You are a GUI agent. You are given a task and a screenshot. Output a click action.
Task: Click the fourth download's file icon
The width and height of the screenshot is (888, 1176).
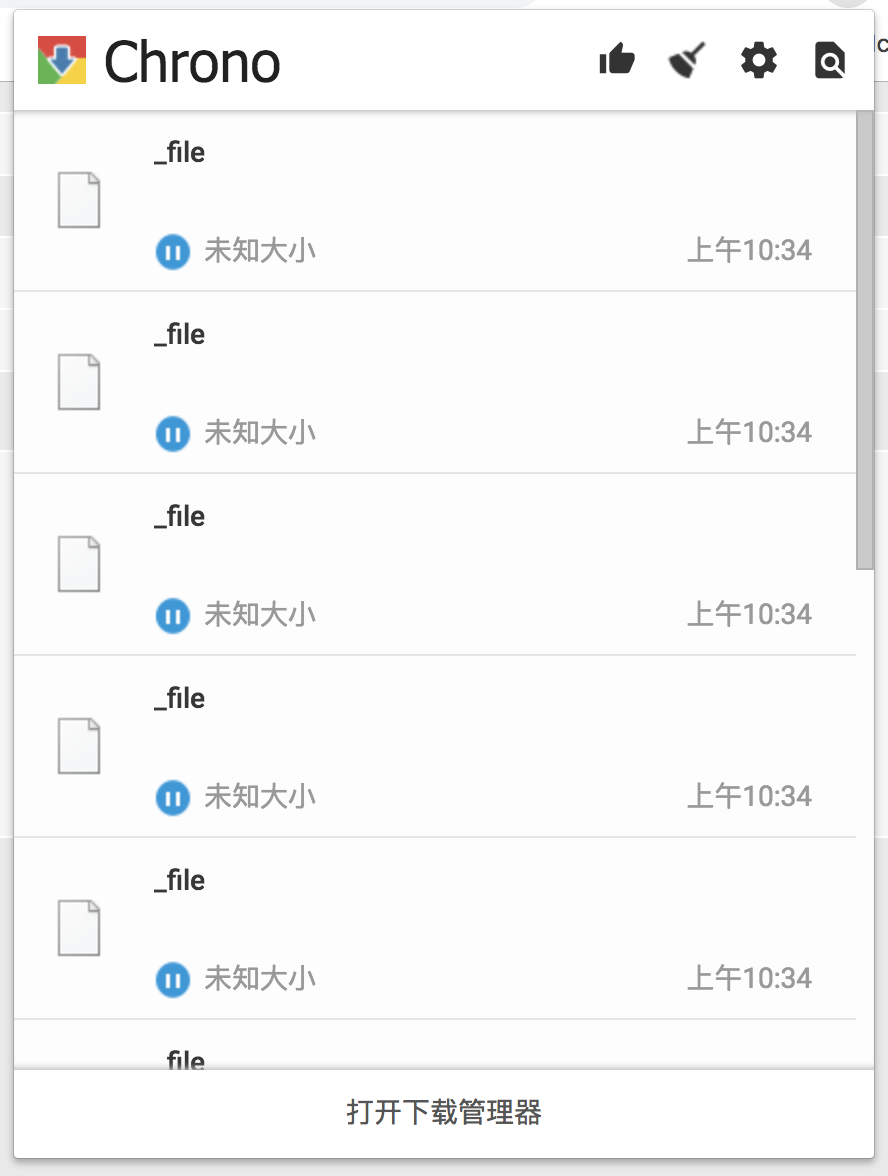(79, 746)
